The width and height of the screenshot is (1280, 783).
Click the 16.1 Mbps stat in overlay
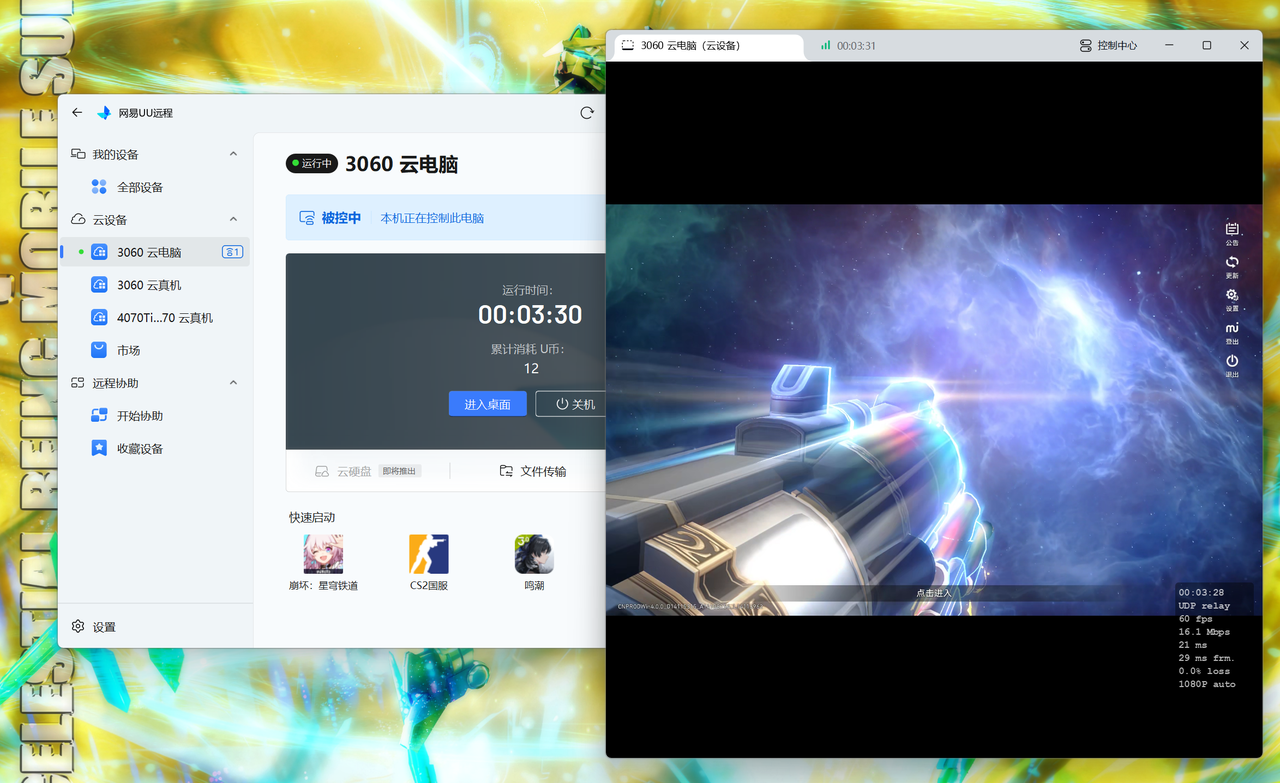(x=1204, y=632)
